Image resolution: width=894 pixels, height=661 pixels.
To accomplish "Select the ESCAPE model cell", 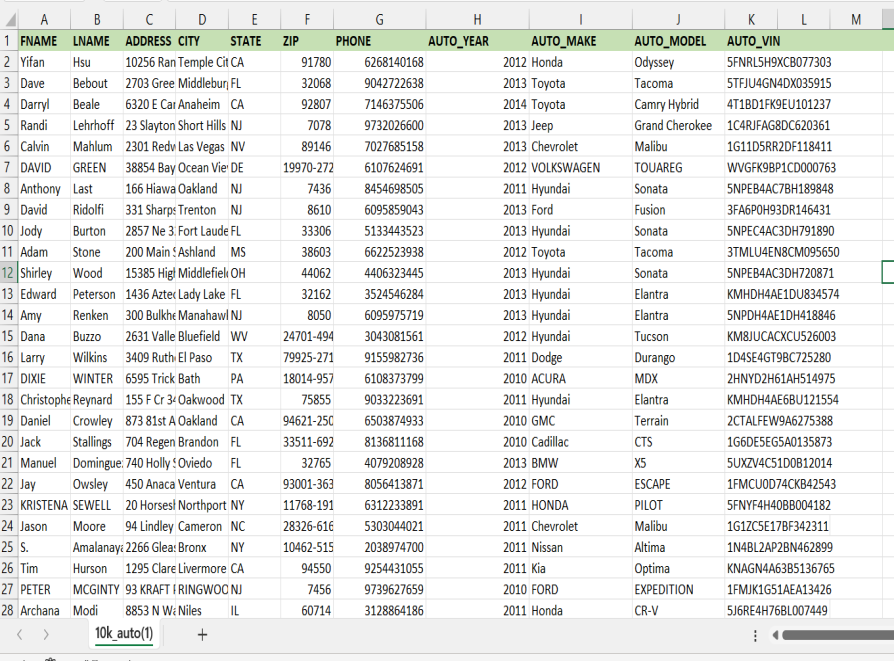I will pos(678,484).
